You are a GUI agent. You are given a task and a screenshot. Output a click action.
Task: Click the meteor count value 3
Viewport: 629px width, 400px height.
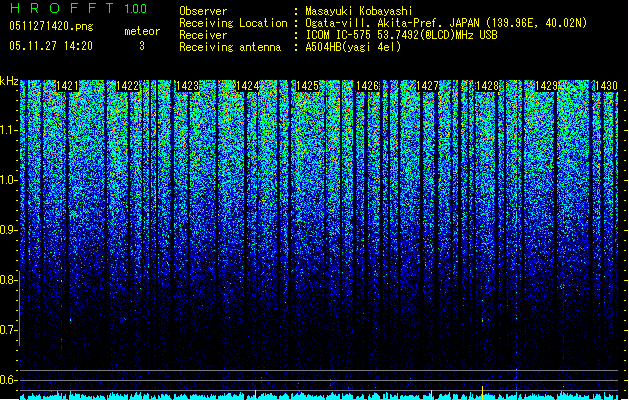click(x=142, y=46)
